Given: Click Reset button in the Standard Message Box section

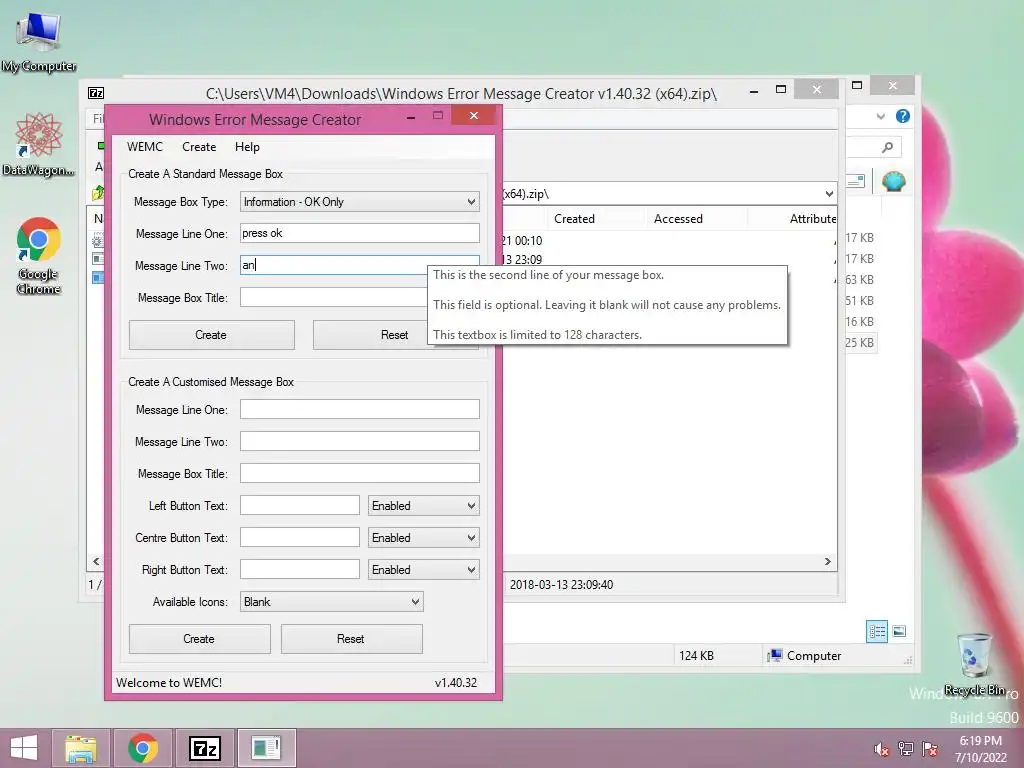Looking at the screenshot, I should tap(394, 335).
